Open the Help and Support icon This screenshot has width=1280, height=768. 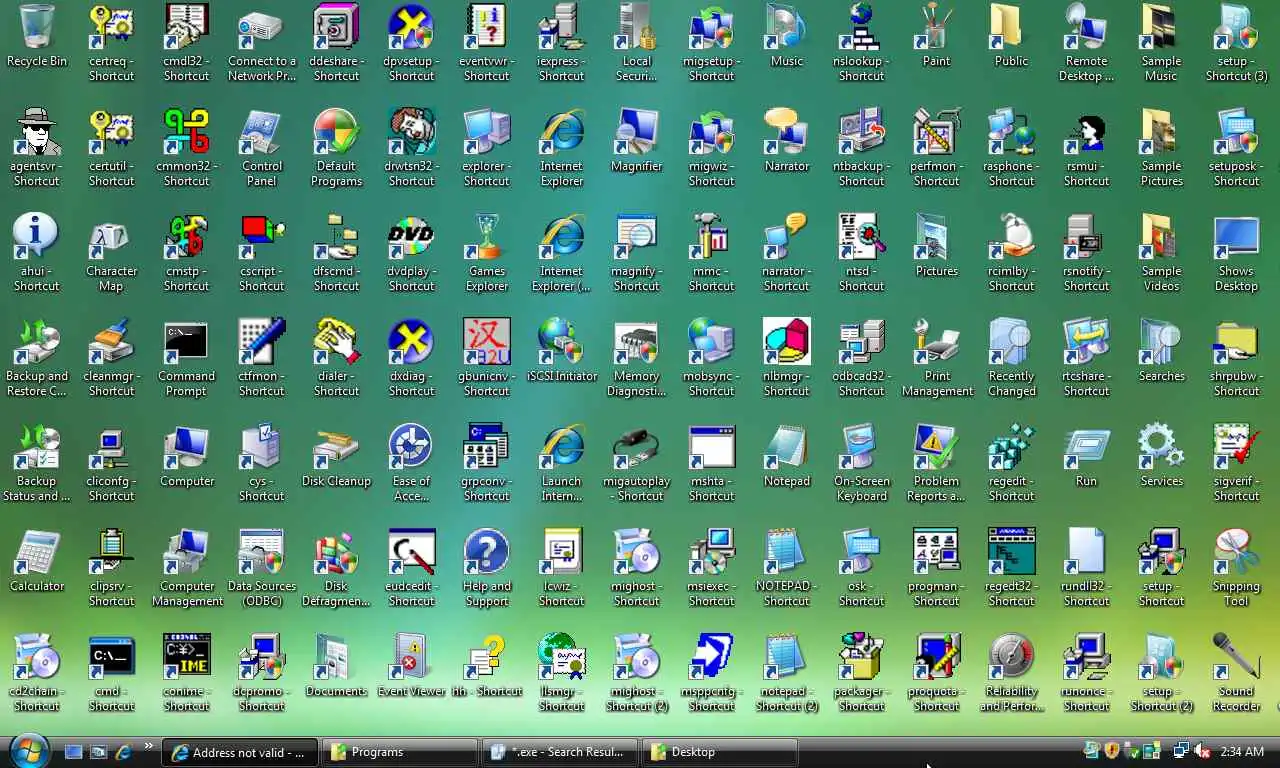tap(487, 552)
